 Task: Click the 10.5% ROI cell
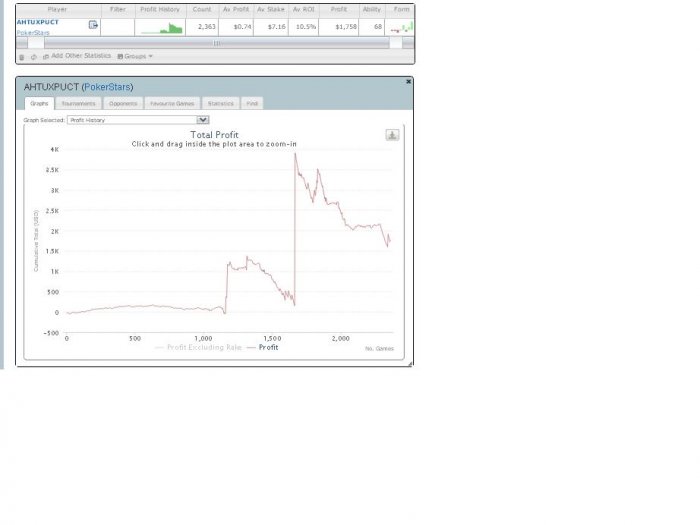[x=304, y=27]
